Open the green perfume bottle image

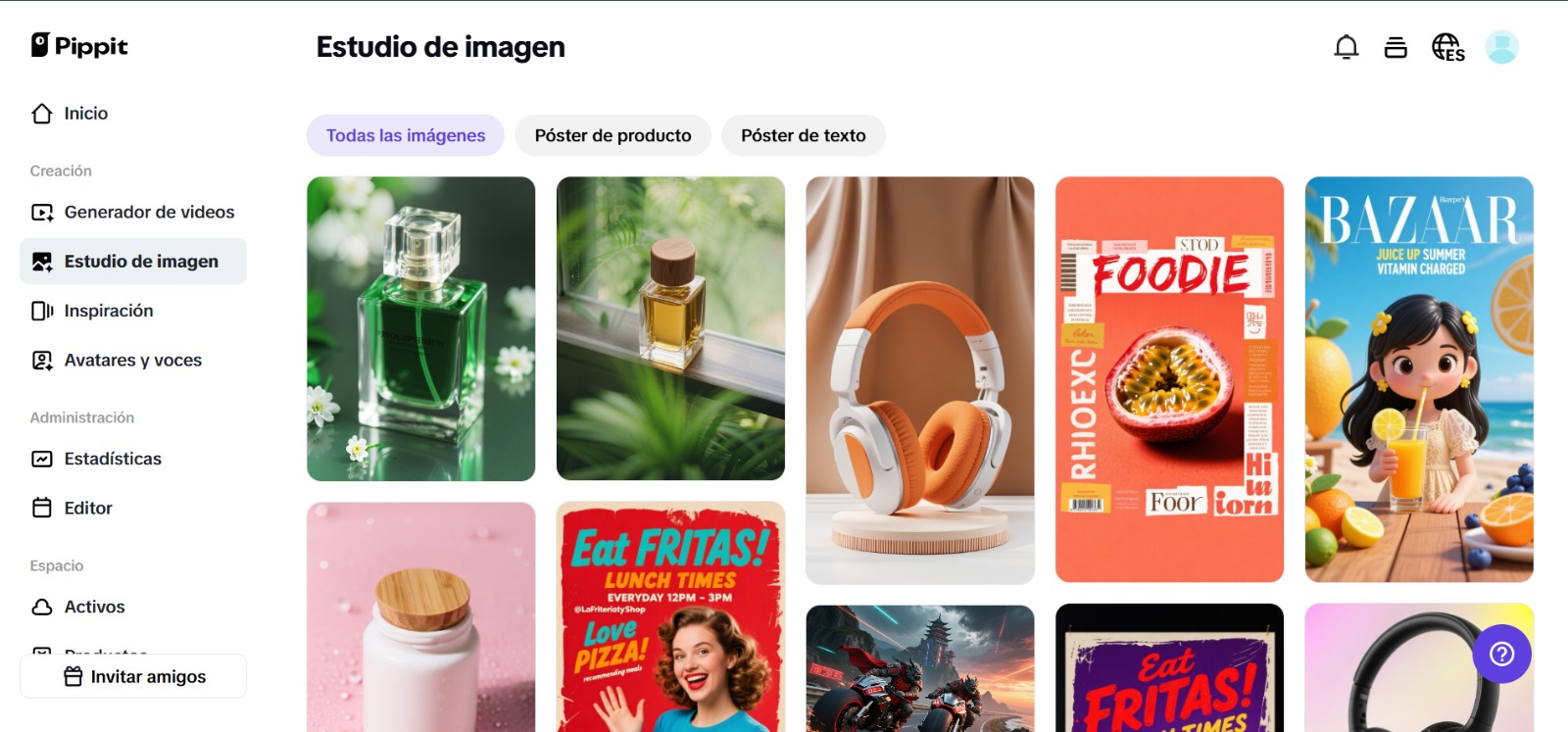[x=421, y=328]
